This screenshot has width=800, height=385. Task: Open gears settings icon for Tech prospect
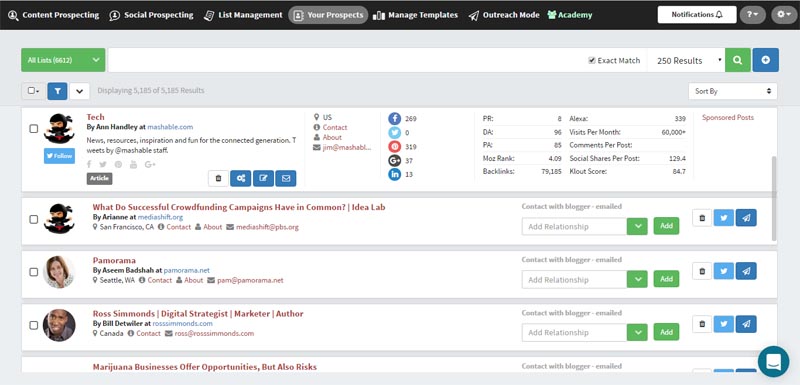(241, 178)
